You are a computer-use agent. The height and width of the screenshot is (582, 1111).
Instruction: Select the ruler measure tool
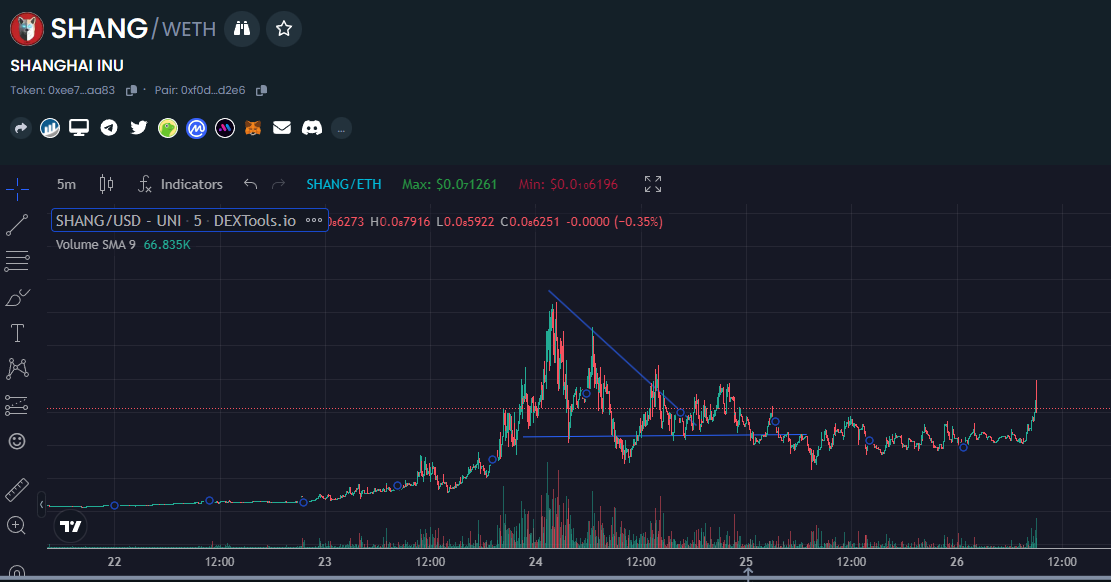[17, 489]
